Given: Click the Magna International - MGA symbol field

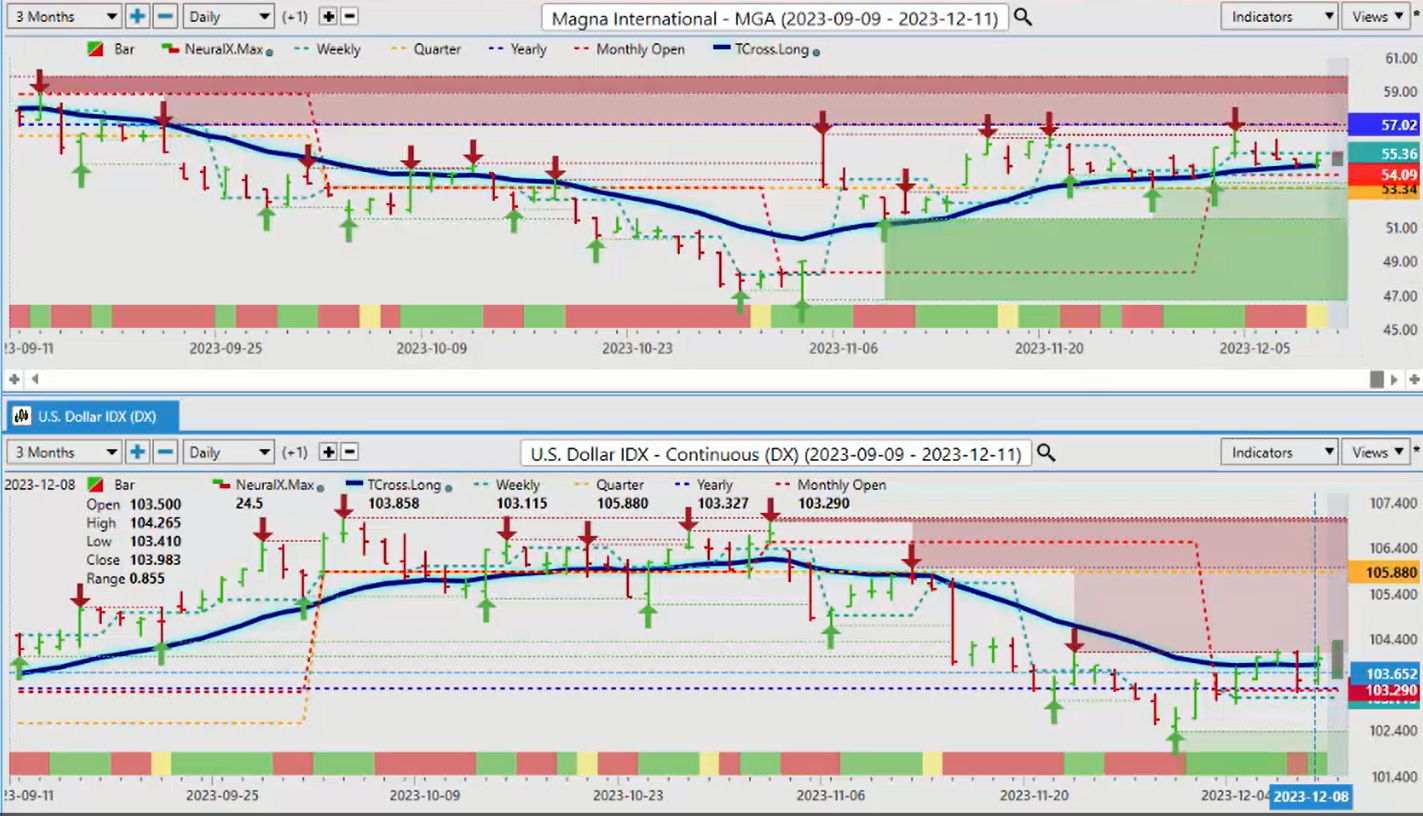Looking at the screenshot, I should coord(775,17).
